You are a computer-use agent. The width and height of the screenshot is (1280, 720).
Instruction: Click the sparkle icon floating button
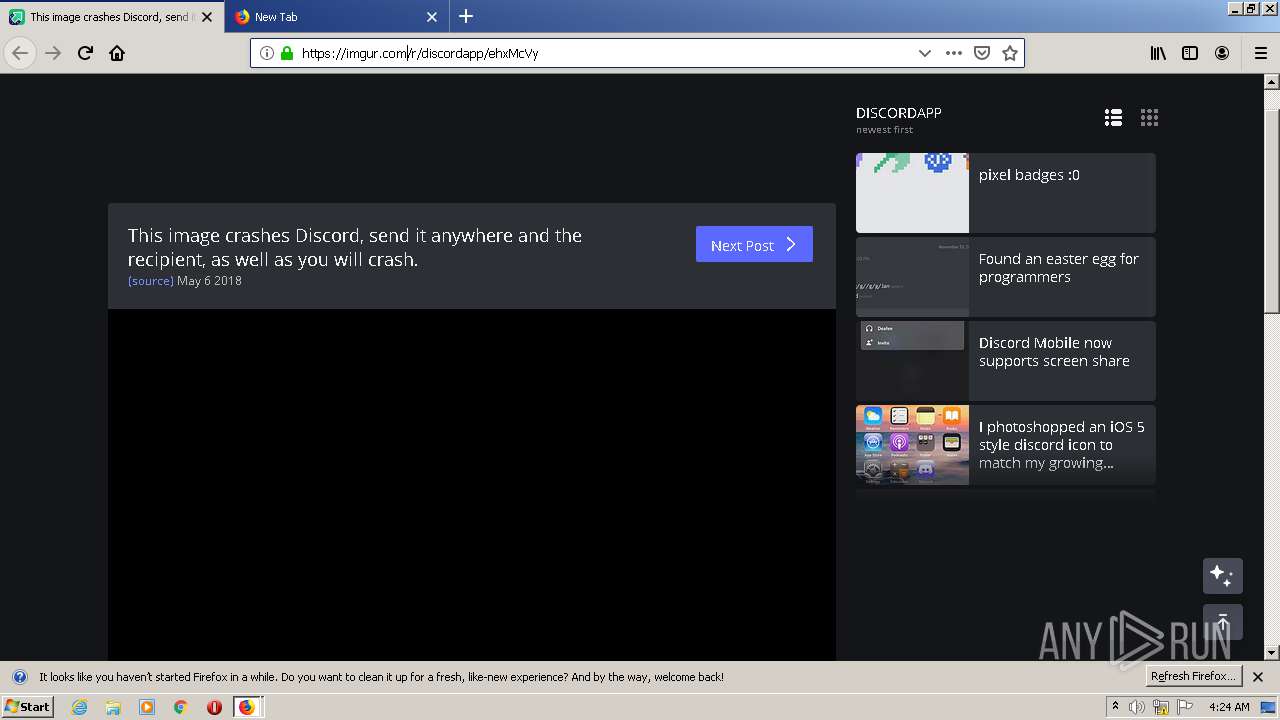1222,576
